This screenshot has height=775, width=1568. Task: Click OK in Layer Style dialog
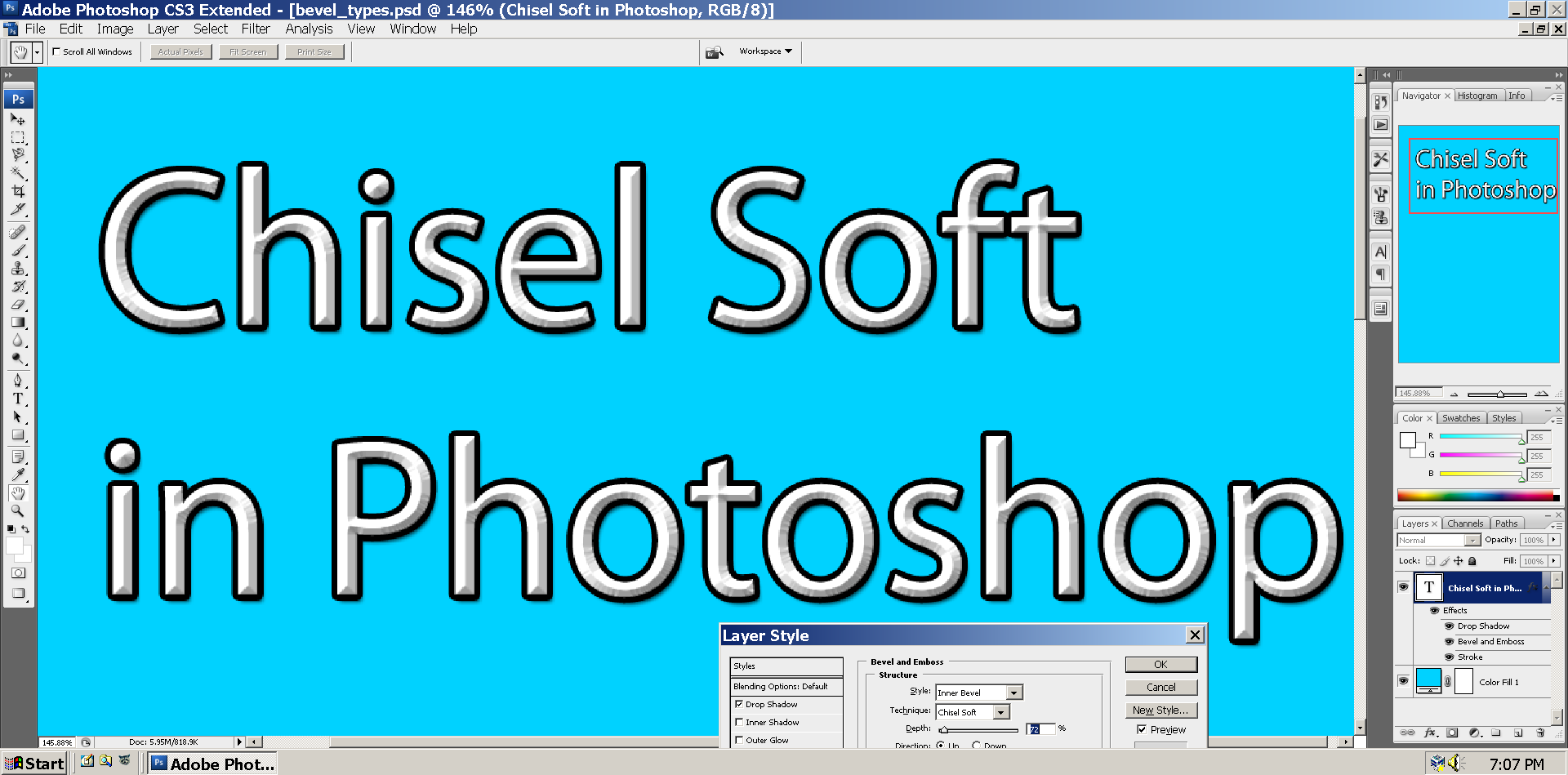[x=1160, y=665]
